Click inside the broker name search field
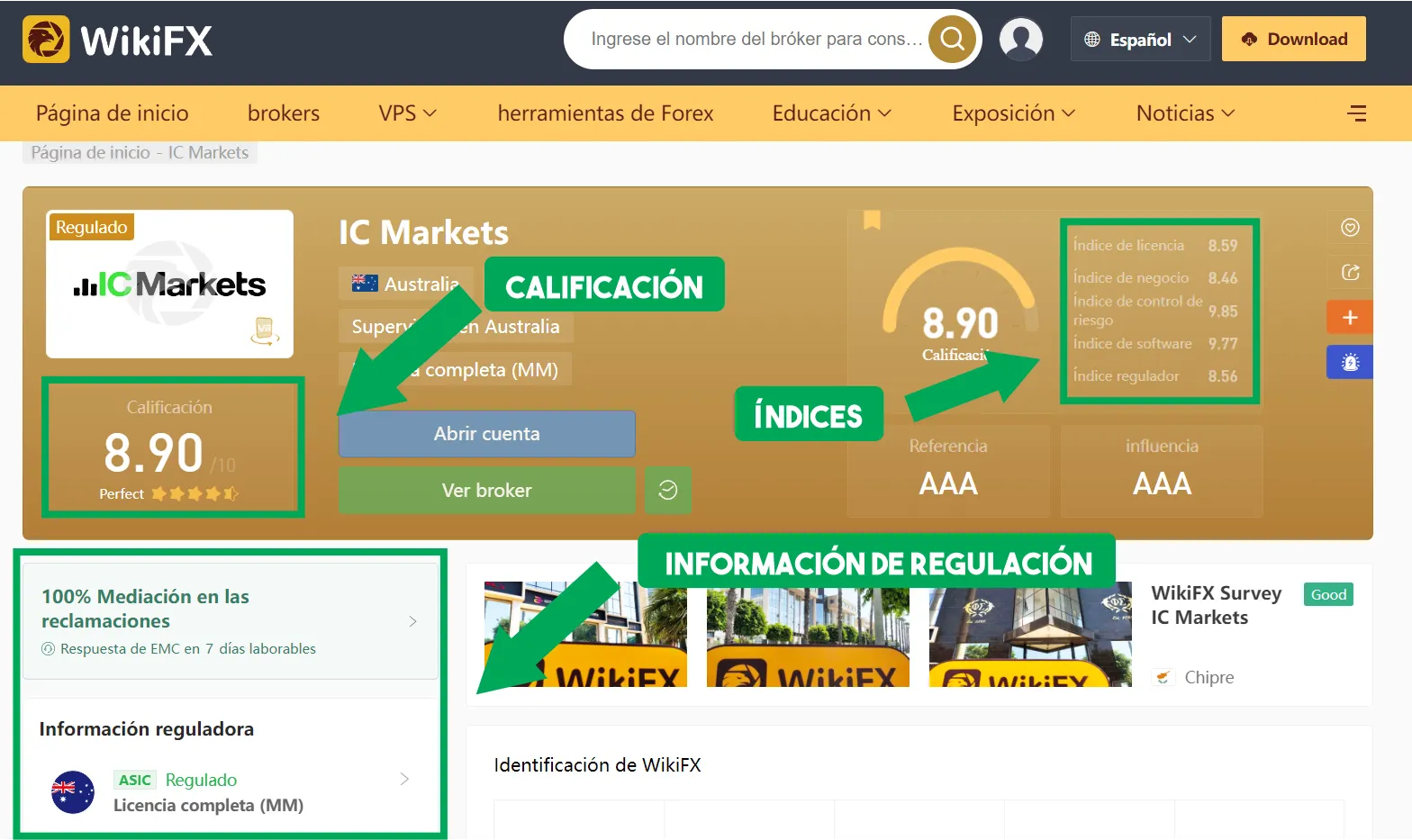This screenshot has height=840, width=1412. [756, 40]
